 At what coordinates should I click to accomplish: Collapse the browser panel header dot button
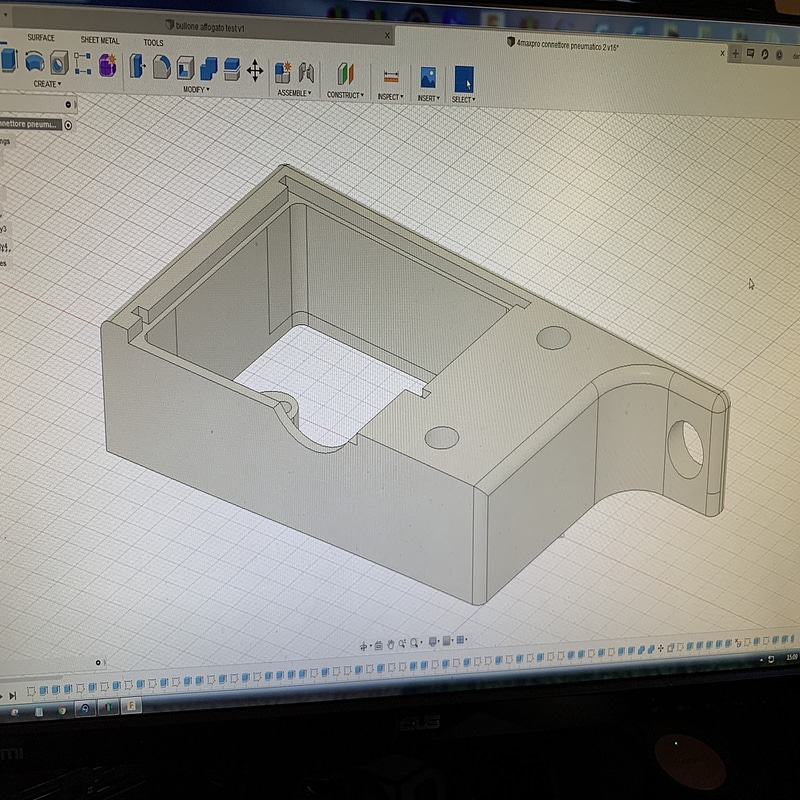click(x=68, y=105)
